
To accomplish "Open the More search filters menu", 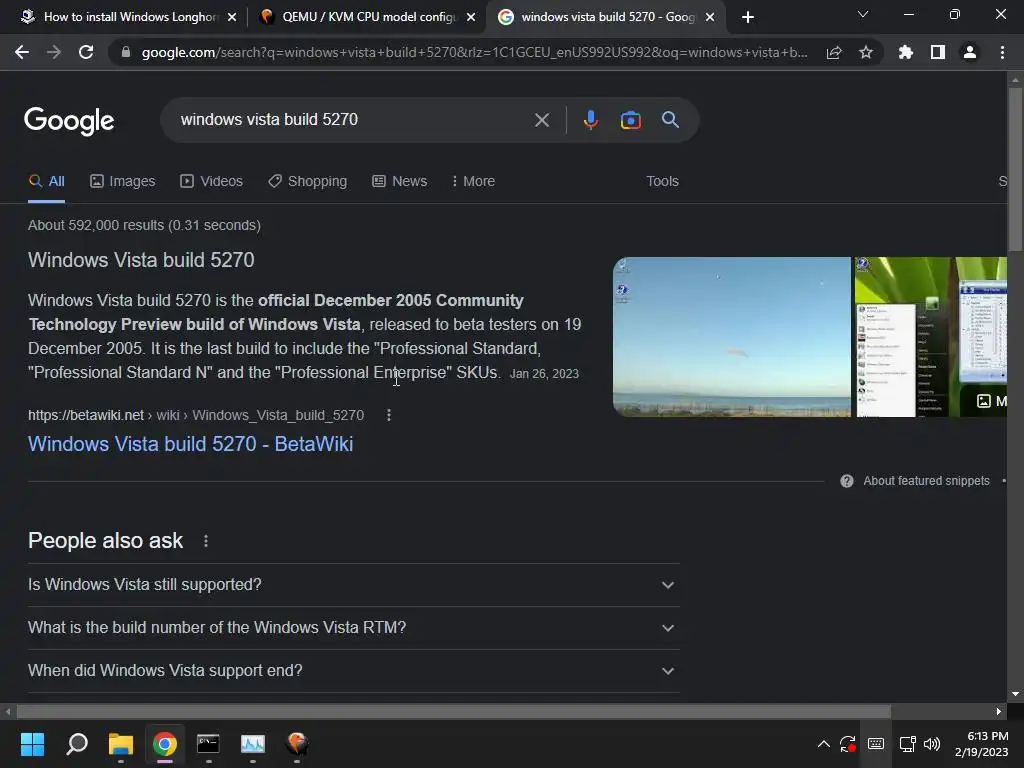I will tap(473, 182).
